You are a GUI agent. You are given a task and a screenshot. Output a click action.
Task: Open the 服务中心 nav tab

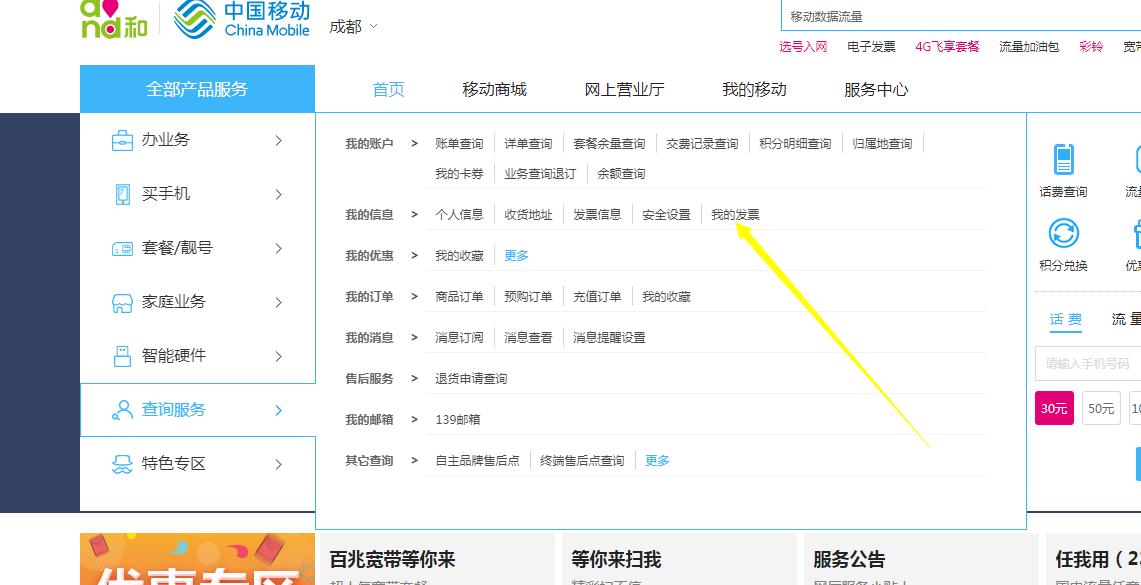876,89
